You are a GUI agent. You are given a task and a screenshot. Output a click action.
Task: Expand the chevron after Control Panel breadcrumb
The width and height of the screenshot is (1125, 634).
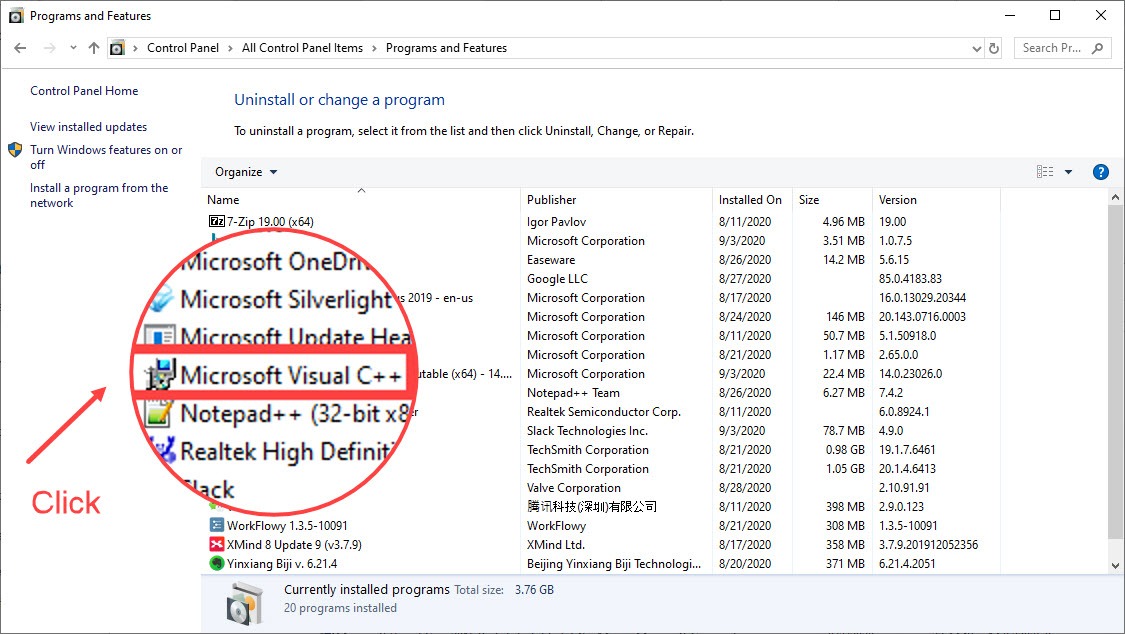tap(230, 48)
